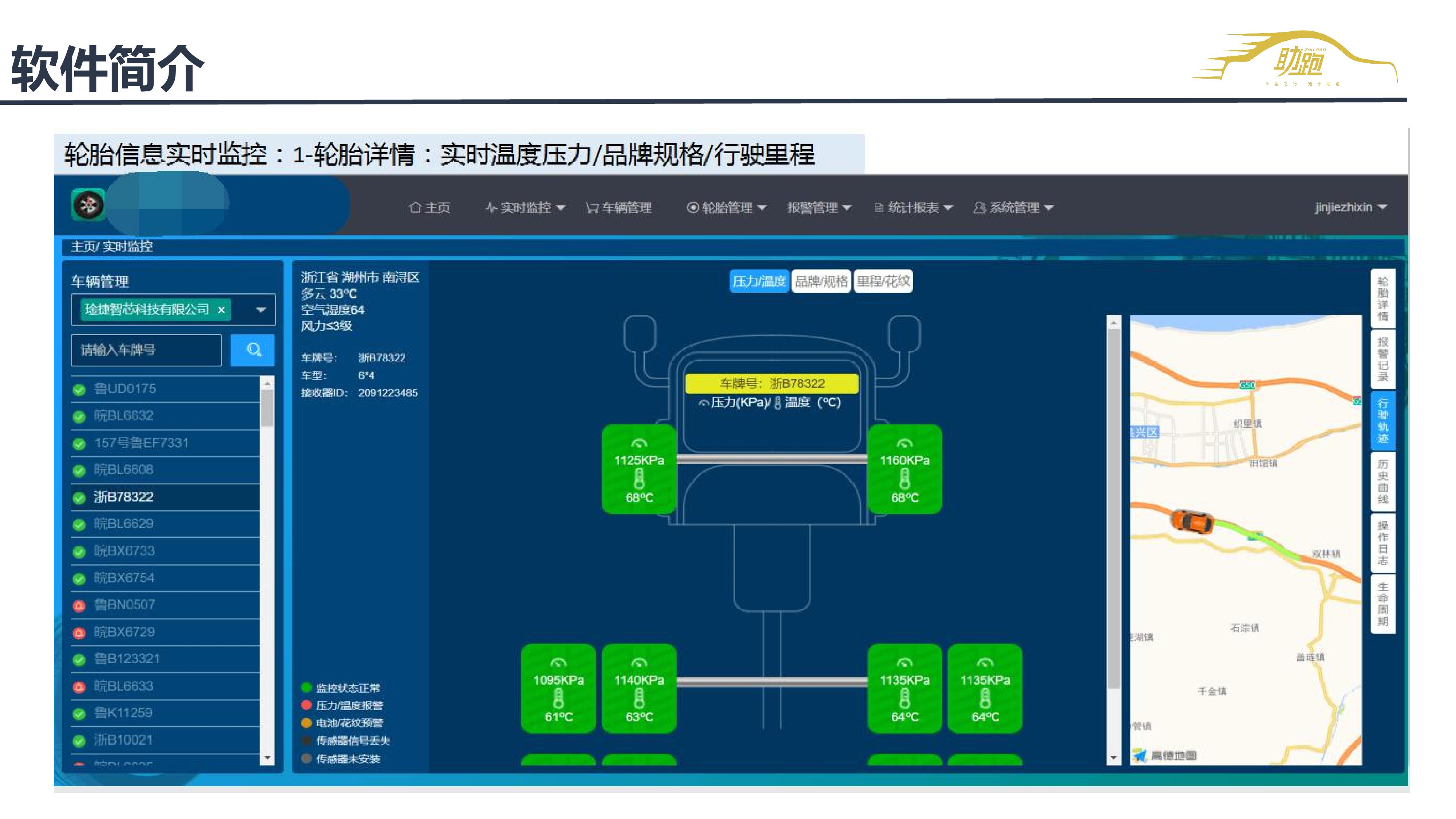Open the 历史曲线 side panel button

1382,481
